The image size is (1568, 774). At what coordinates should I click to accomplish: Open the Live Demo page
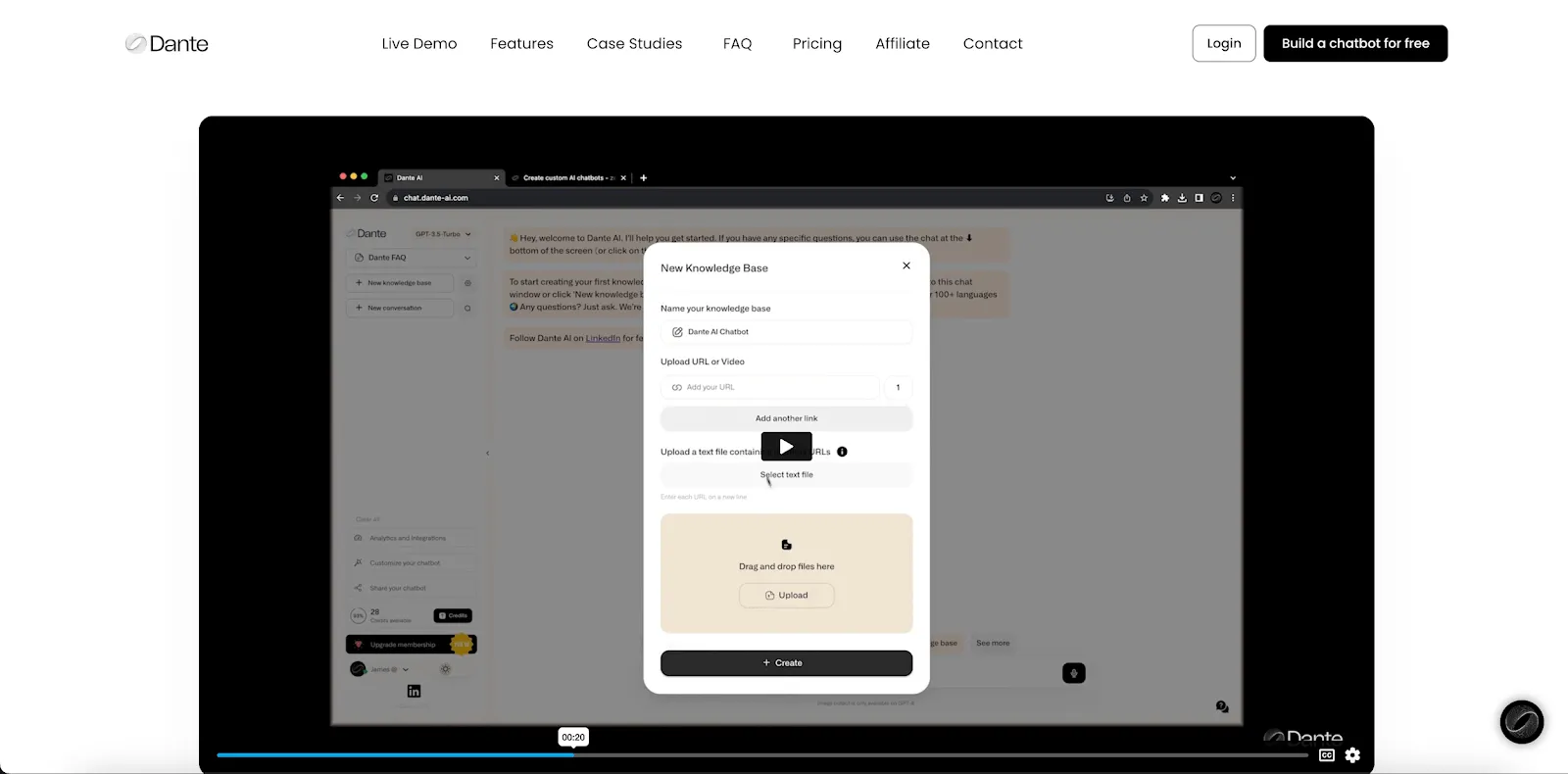tap(419, 43)
